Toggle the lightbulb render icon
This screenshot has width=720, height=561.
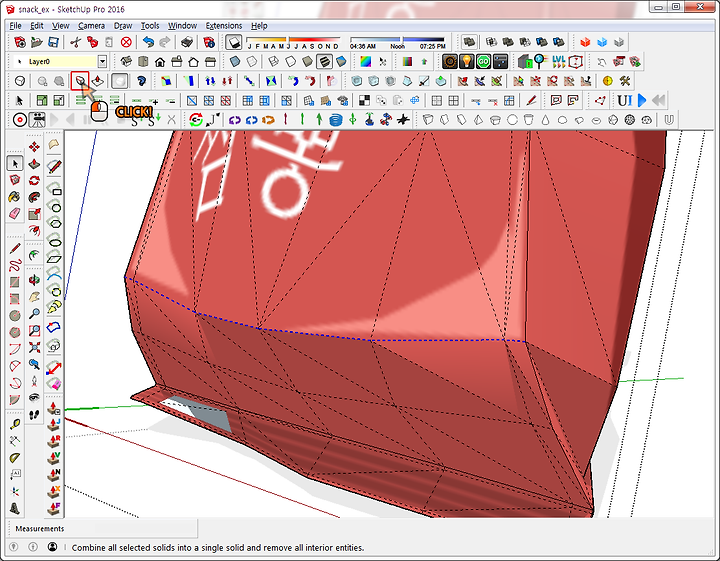point(466,61)
